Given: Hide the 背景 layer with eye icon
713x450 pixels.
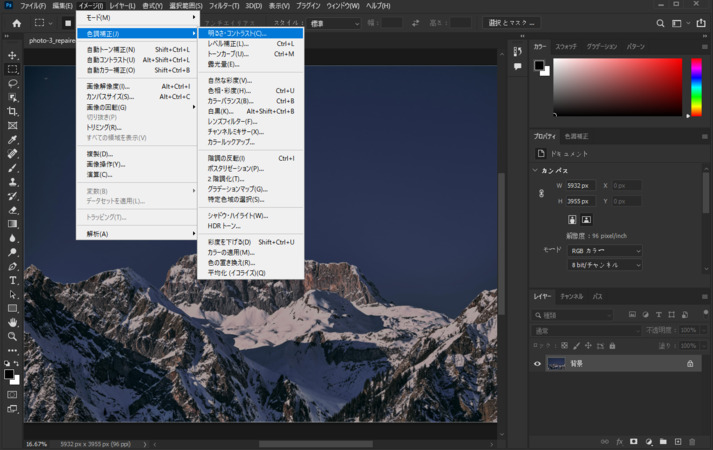Looking at the screenshot, I should (537, 364).
